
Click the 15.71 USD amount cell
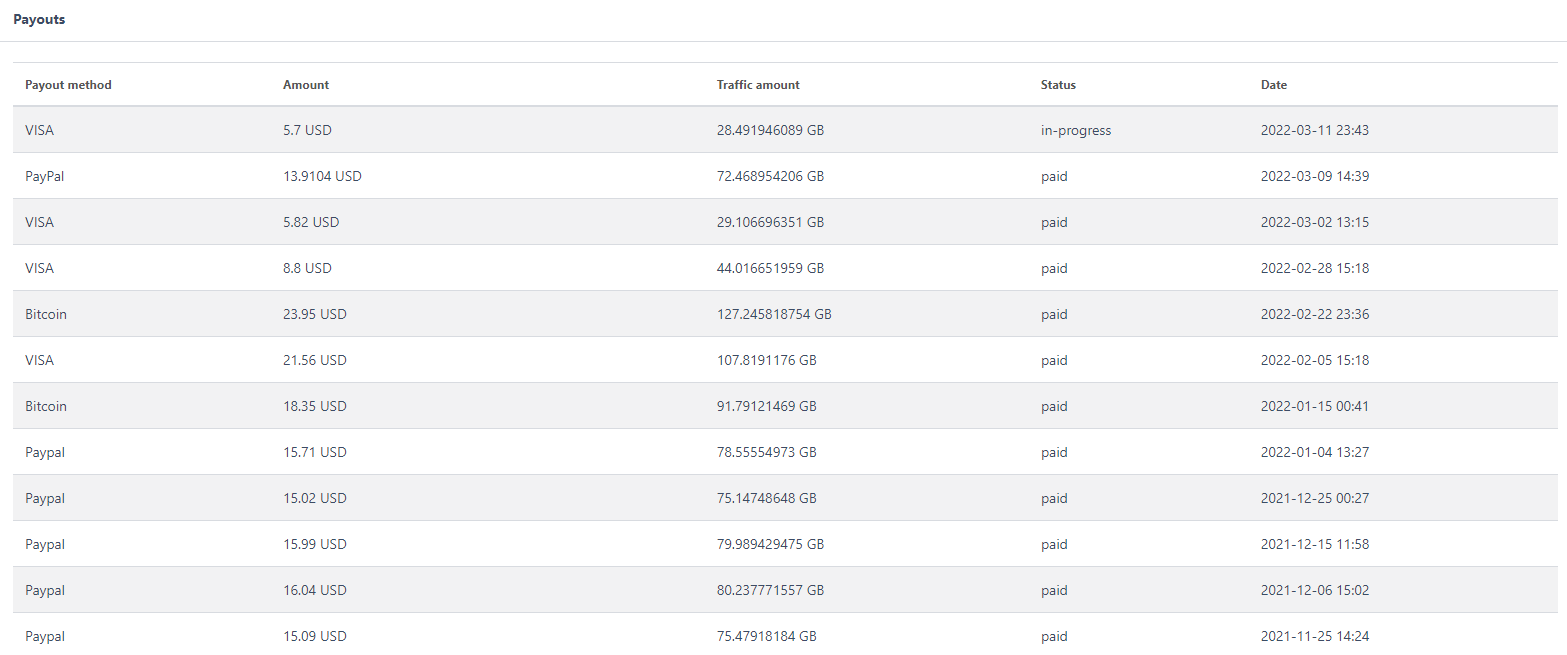[x=315, y=452]
